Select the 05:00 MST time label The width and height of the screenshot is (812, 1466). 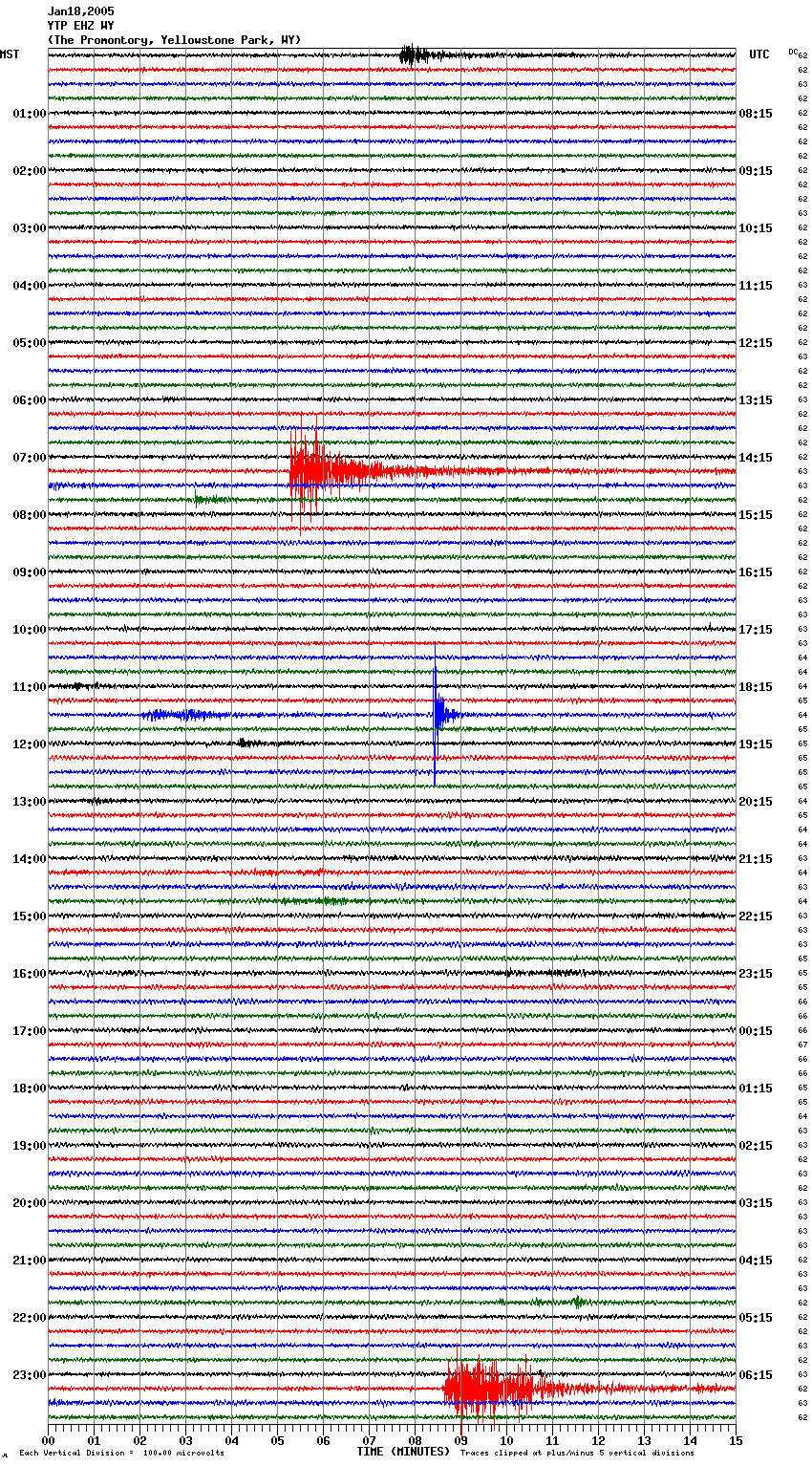point(30,343)
